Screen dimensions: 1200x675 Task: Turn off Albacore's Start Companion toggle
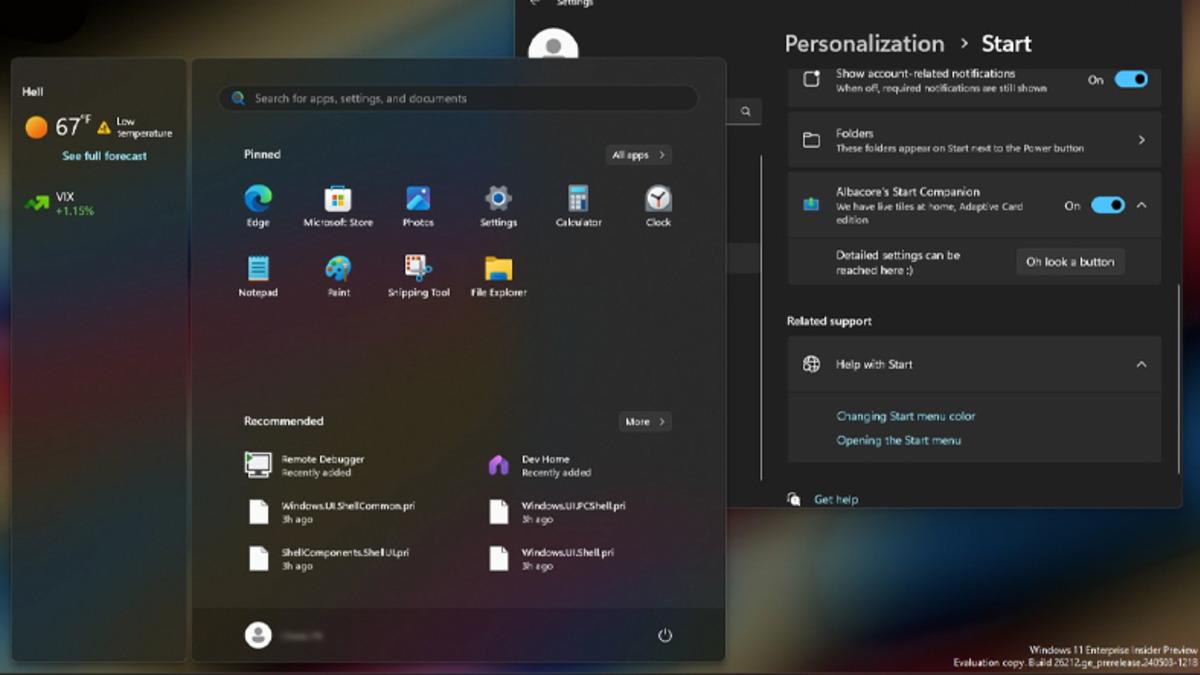pyautogui.click(x=1107, y=205)
